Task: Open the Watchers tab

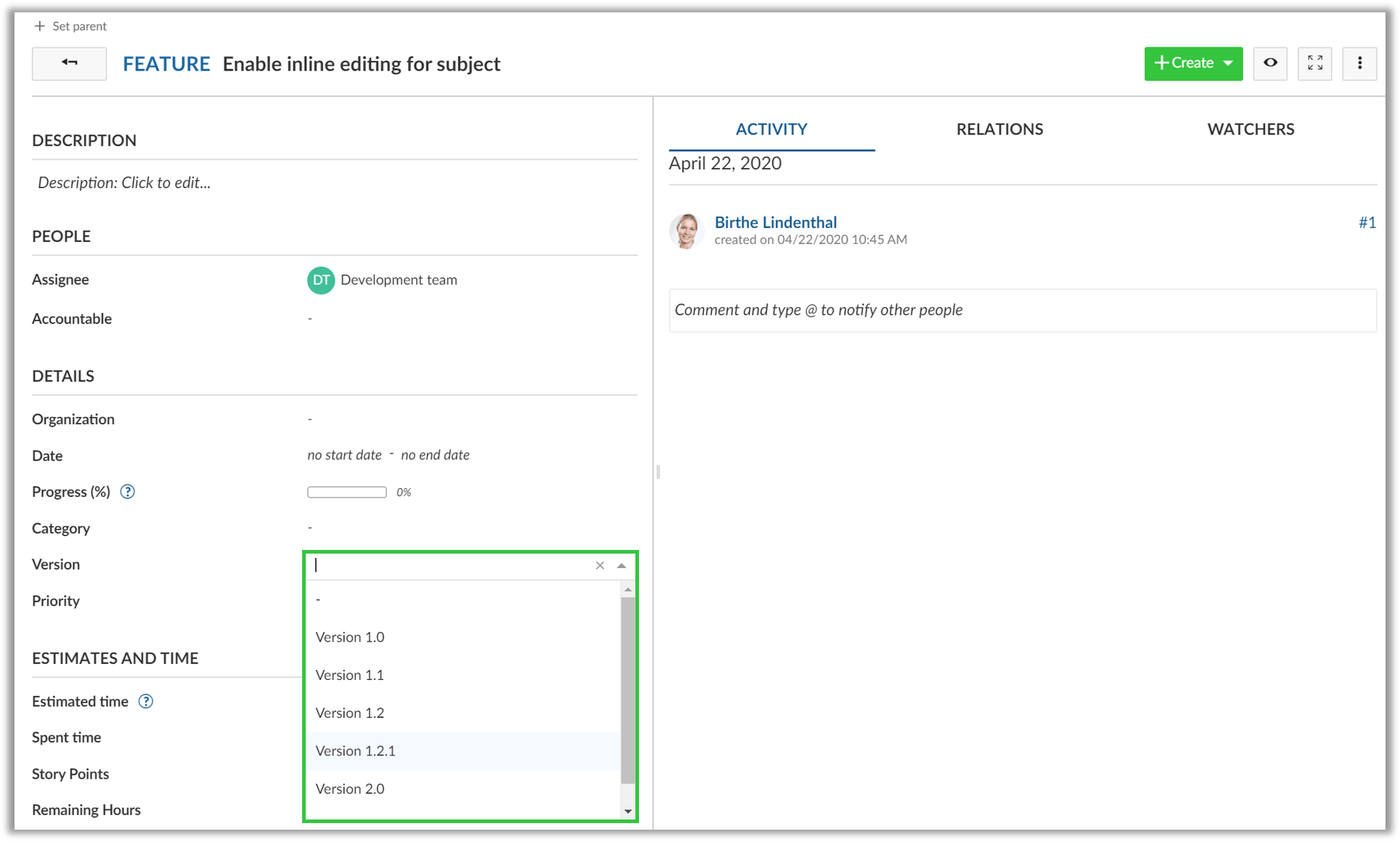Action: 1250,129
